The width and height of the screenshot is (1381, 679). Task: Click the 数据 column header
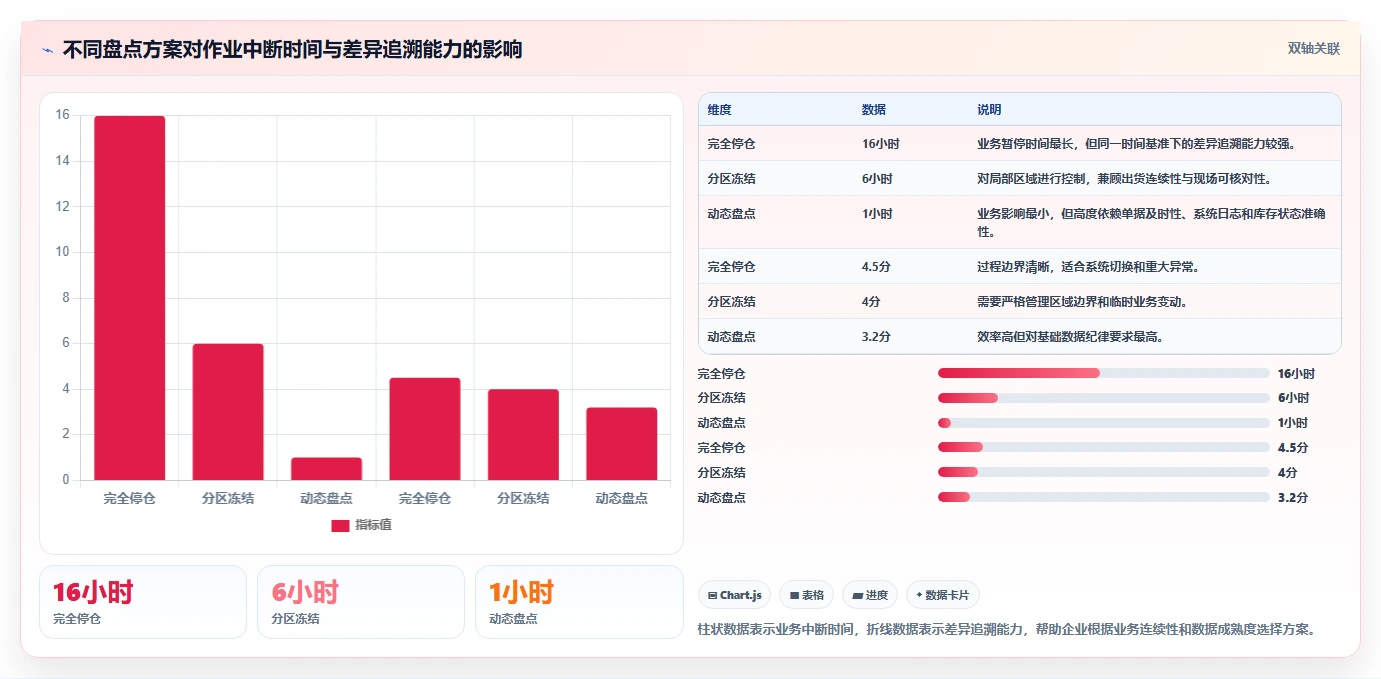click(873, 110)
